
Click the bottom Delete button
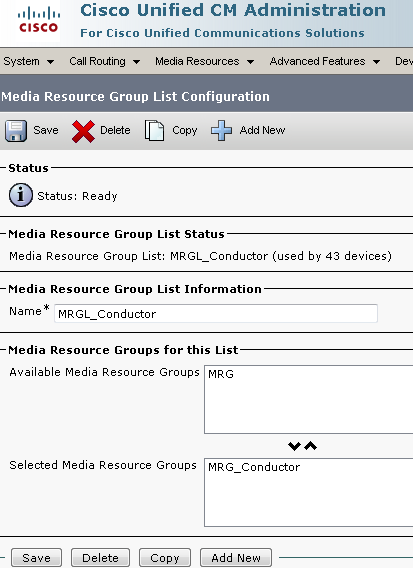(100, 557)
